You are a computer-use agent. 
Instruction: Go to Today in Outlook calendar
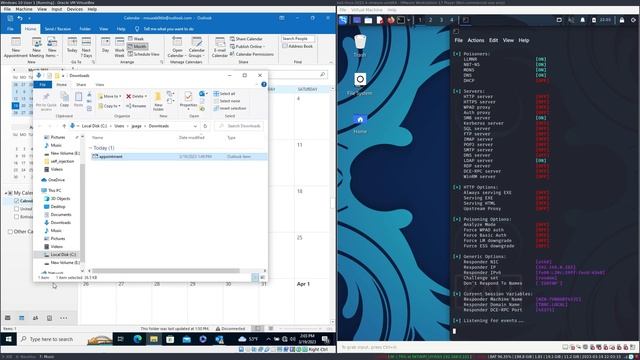point(72,45)
